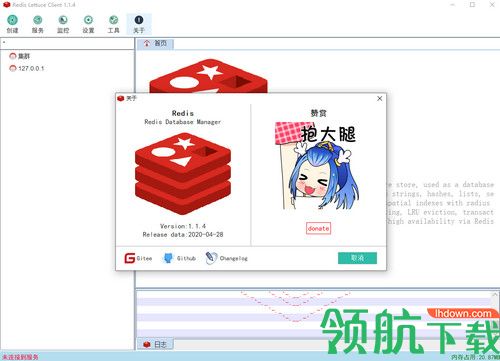Click the Version:1.1.4 text
Image resolution: width=500 pixels, height=361 pixels.
[183, 226]
